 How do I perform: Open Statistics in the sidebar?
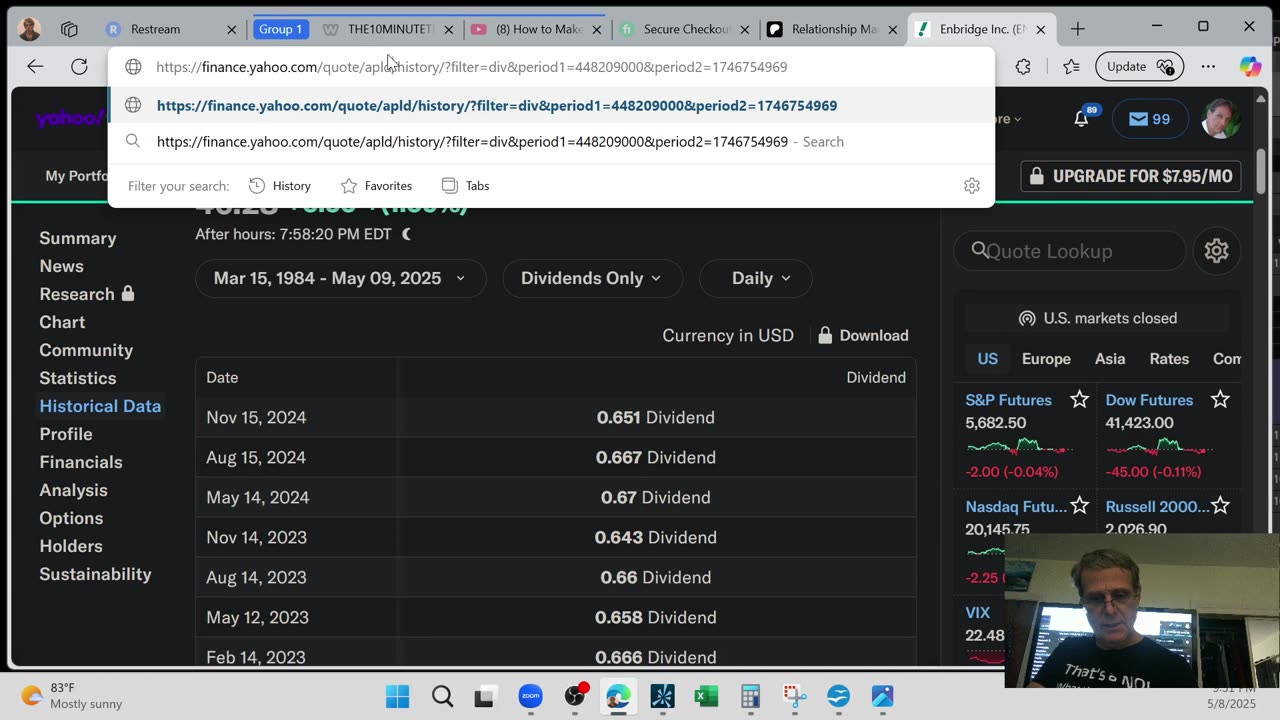click(x=78, y=378)
